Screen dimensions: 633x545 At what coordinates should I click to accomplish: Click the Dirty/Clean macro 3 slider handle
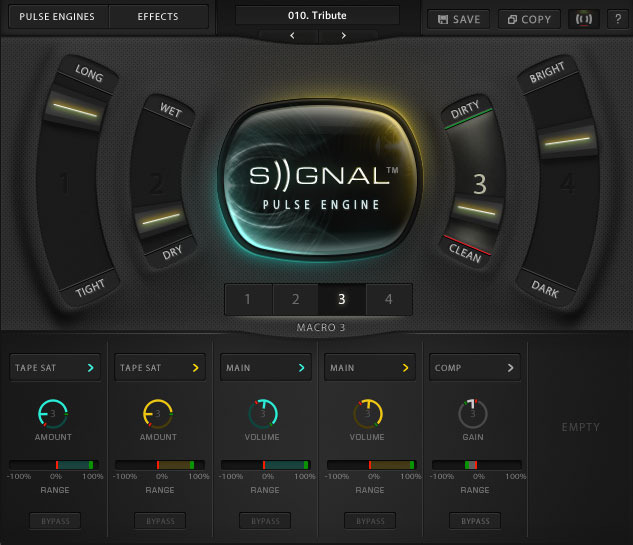tap(476, 210)
